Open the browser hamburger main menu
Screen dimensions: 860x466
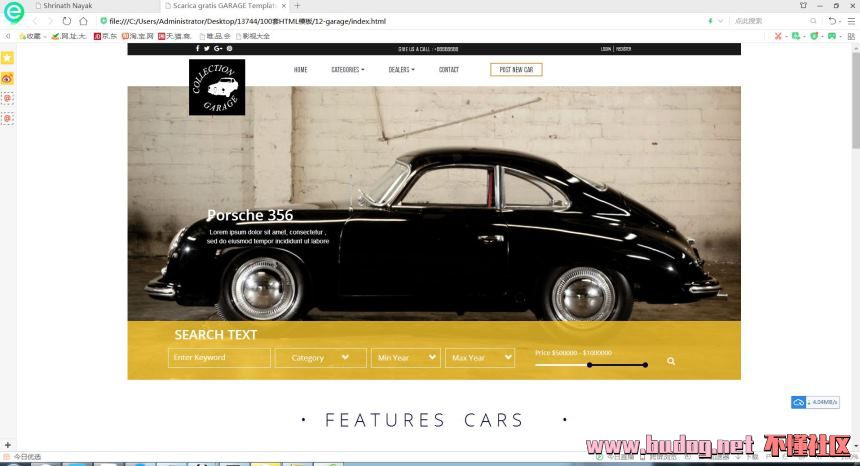click(851, 21)
